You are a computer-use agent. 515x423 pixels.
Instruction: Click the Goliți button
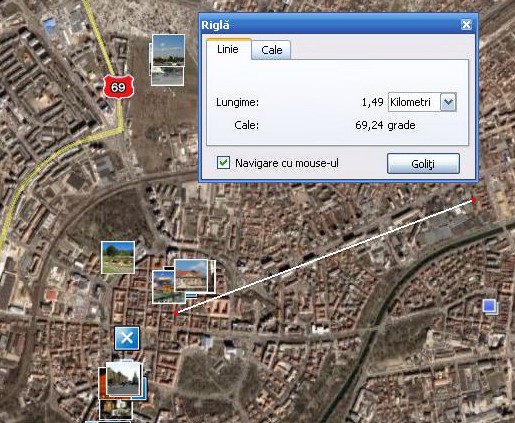point(423,164)
